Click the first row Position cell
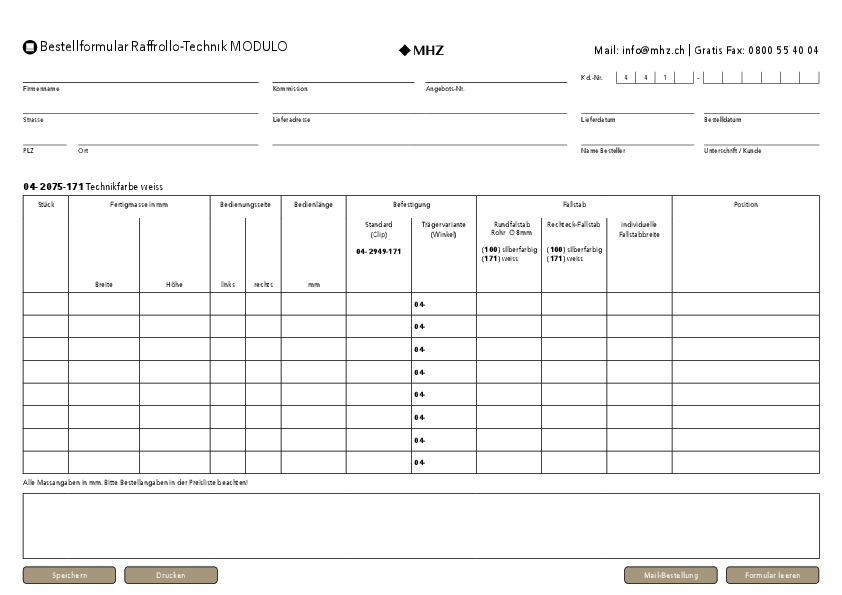The height and width of the screenshot is (595, 842). coord(745,304)
